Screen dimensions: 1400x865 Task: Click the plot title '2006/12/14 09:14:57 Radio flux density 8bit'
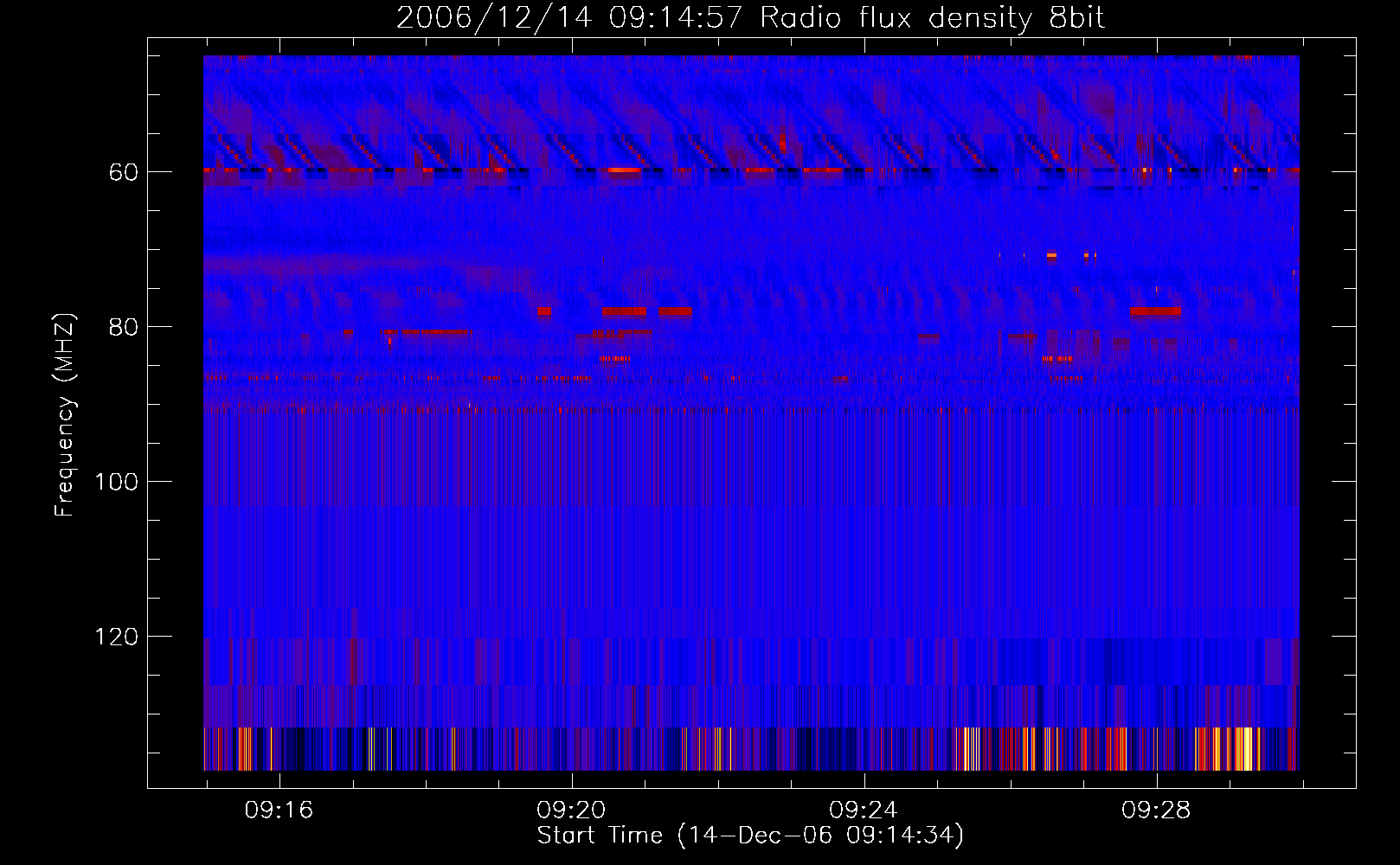tap(750, 18)
